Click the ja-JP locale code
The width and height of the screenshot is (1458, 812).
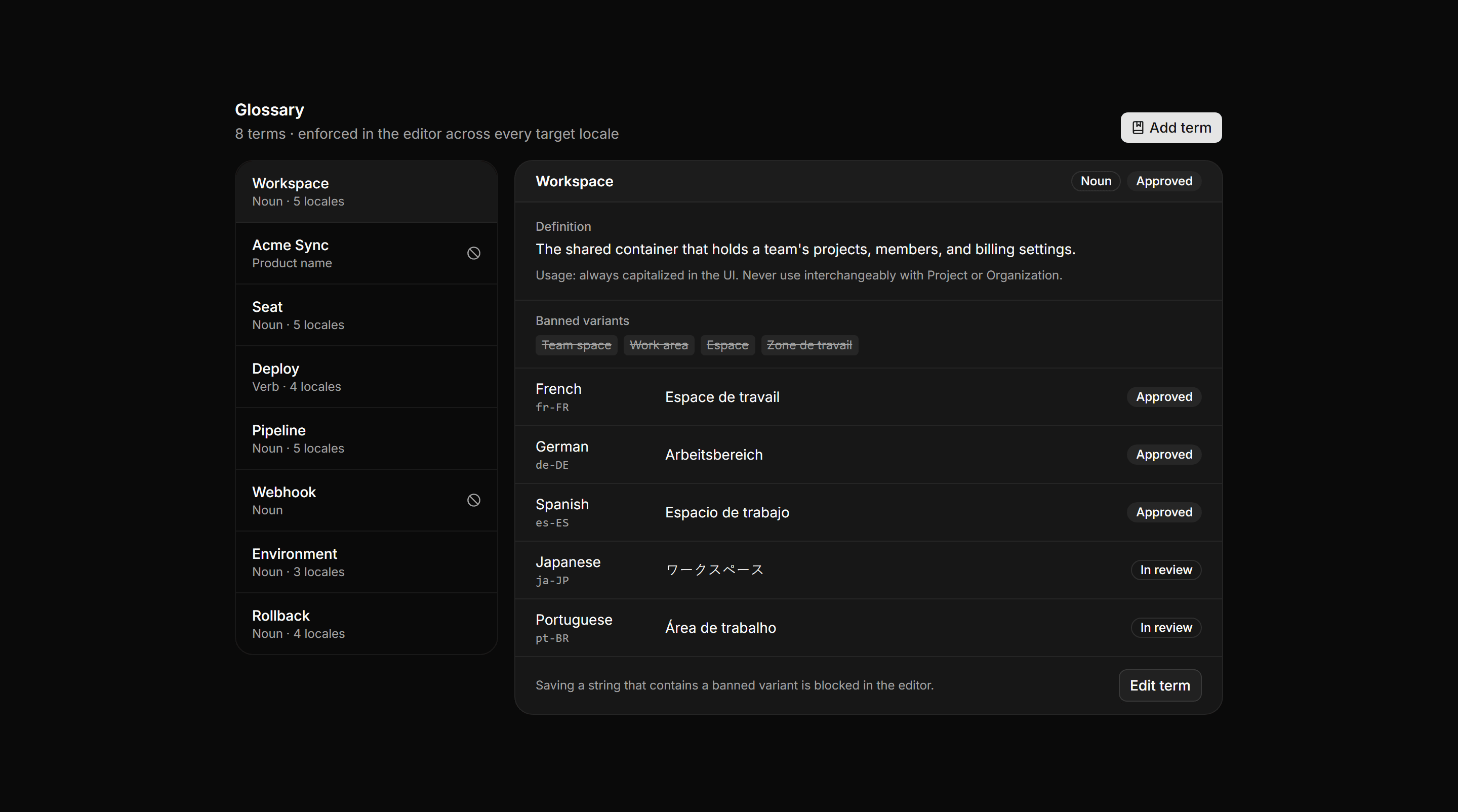[552, 581]
